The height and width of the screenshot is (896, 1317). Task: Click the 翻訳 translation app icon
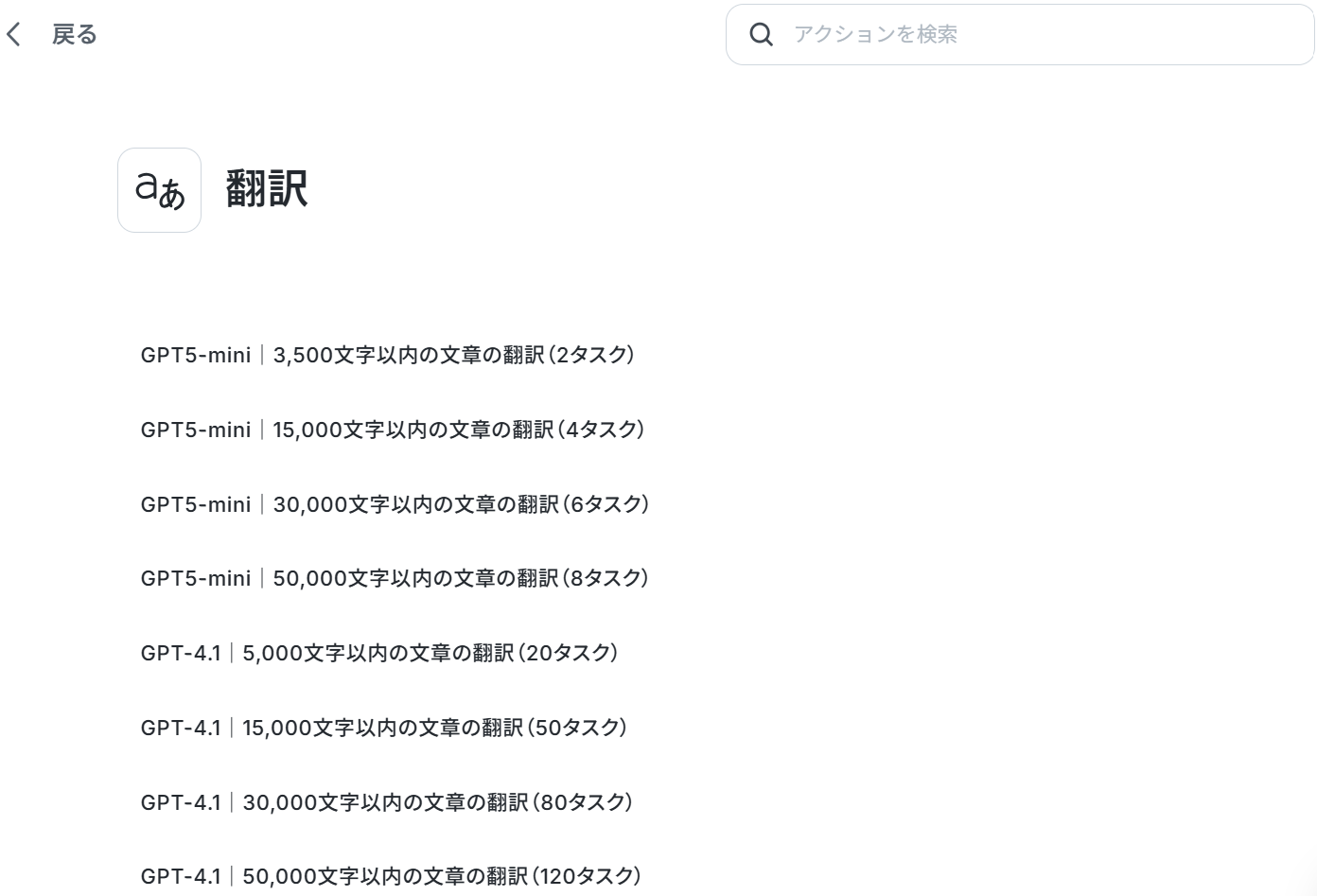[x=159, y=190]
